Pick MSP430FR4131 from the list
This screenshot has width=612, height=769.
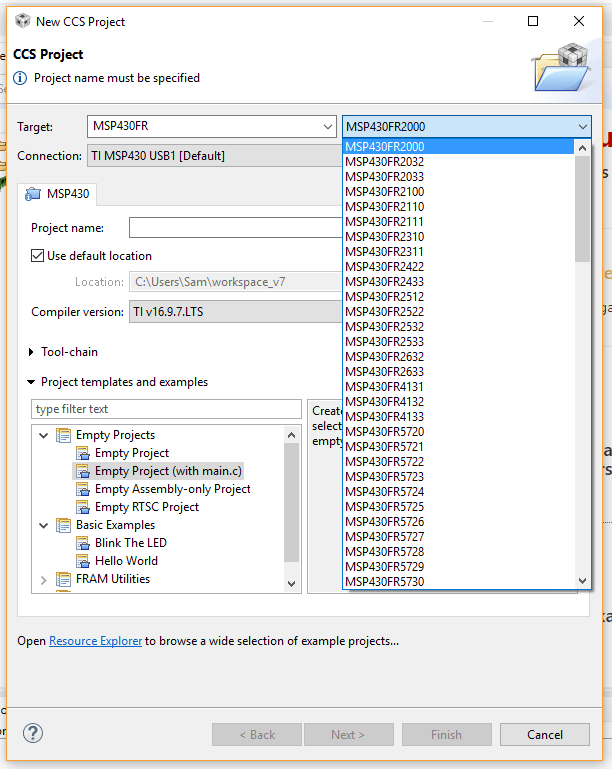[x=459, y=386]
